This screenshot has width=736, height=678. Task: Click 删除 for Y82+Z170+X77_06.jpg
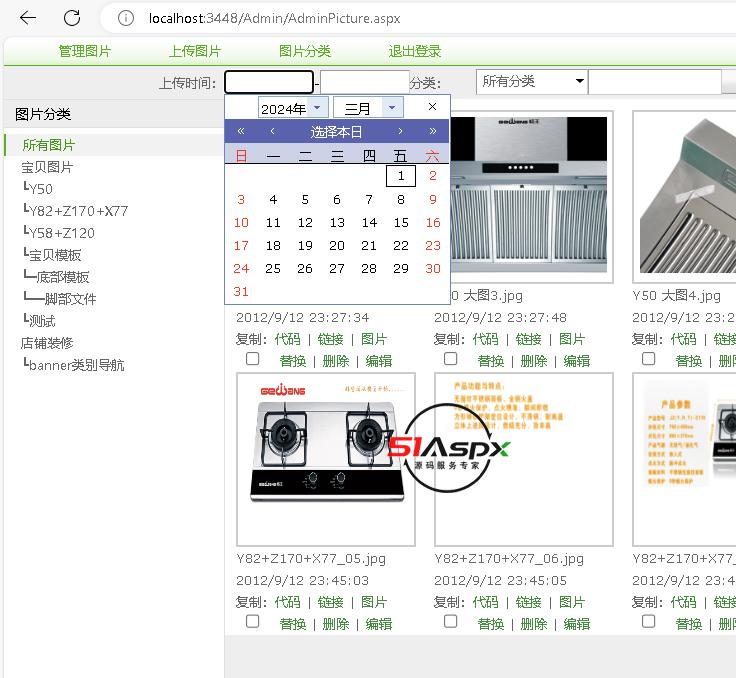pos(534,624)
